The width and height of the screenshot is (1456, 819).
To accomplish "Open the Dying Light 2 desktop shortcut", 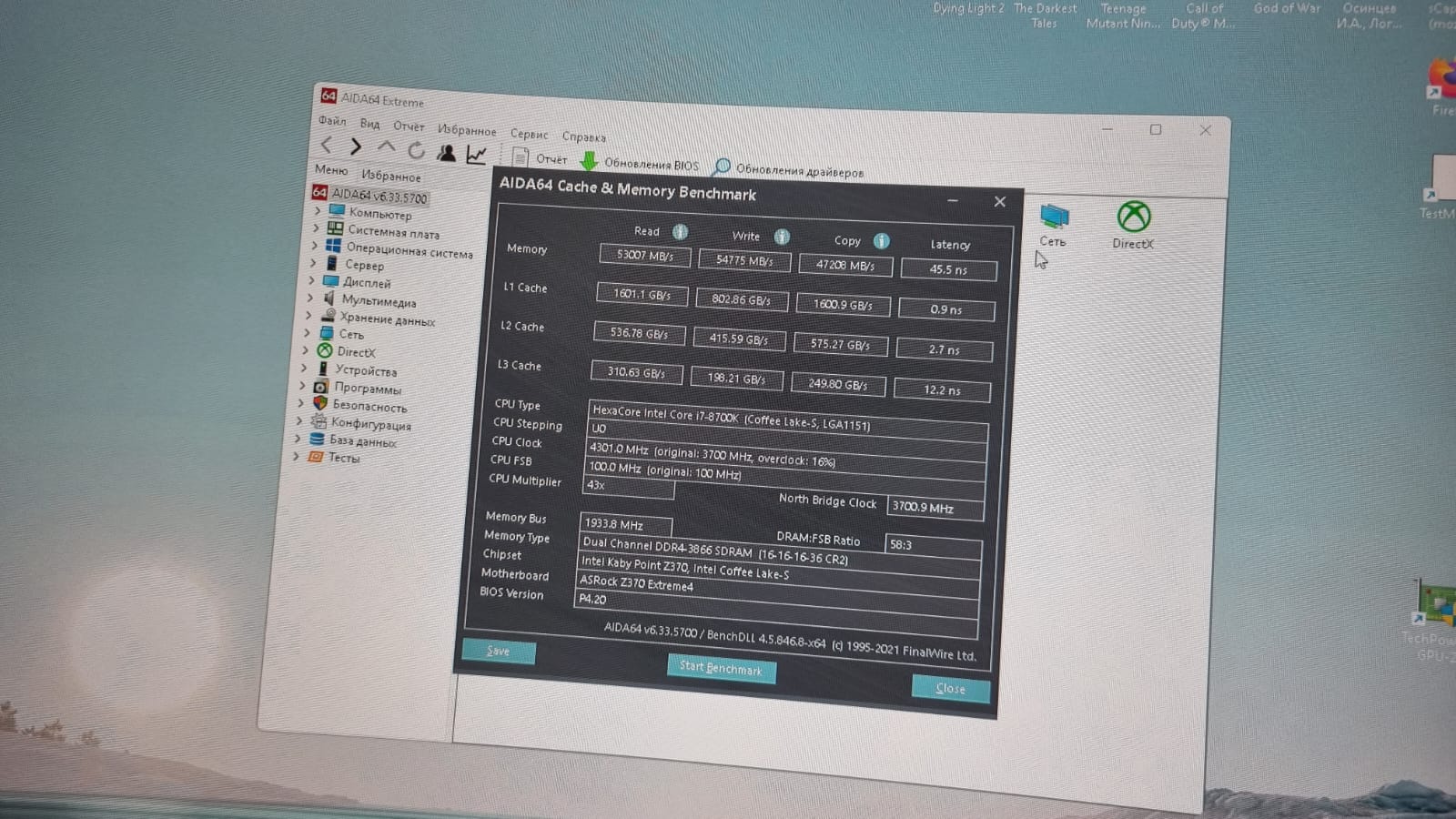I will coord(968,8).
